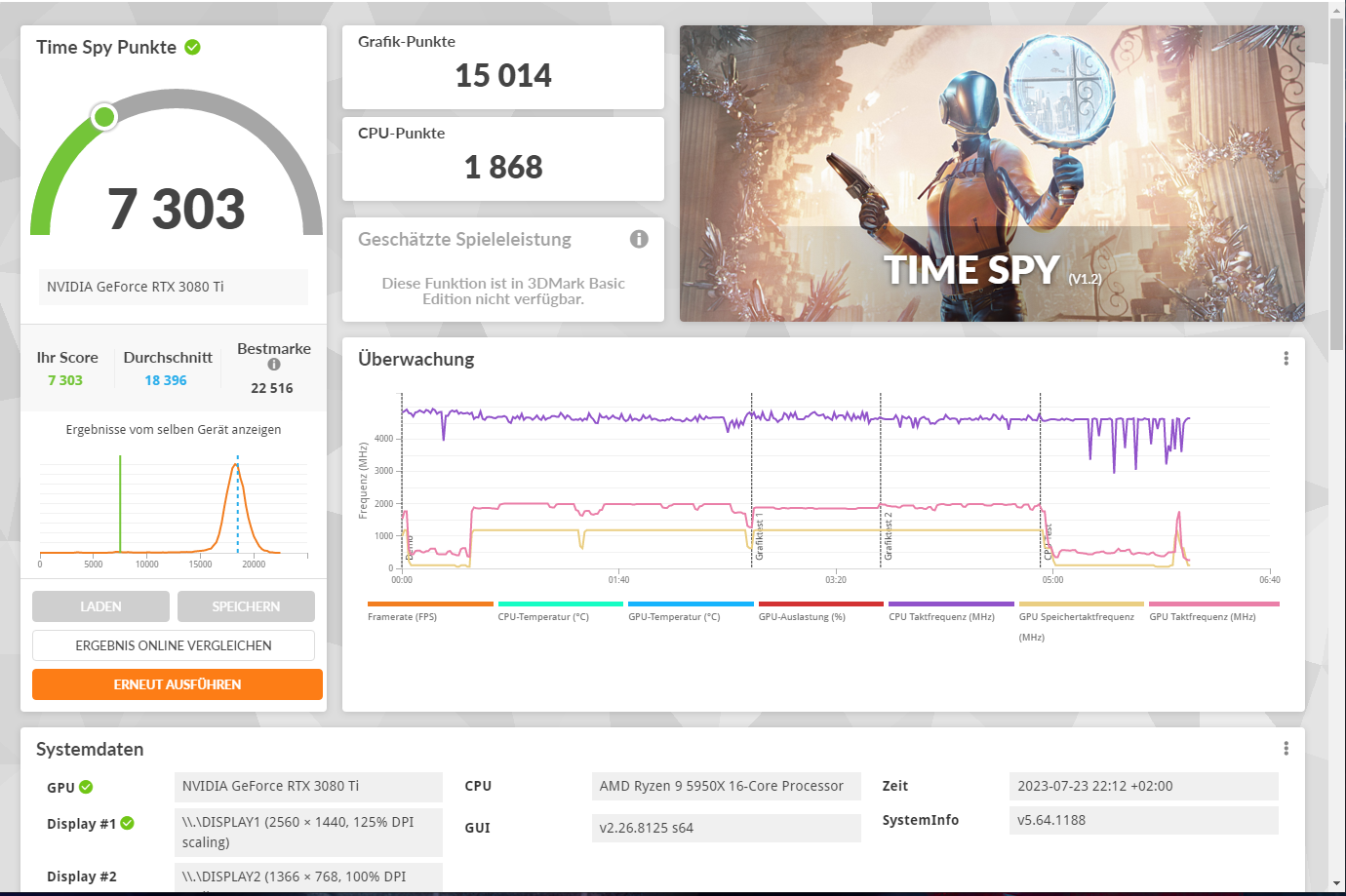Click the Grafiktest 1 marker in chart
This screenshot has height=896, width=1346.
pos(759,538)
